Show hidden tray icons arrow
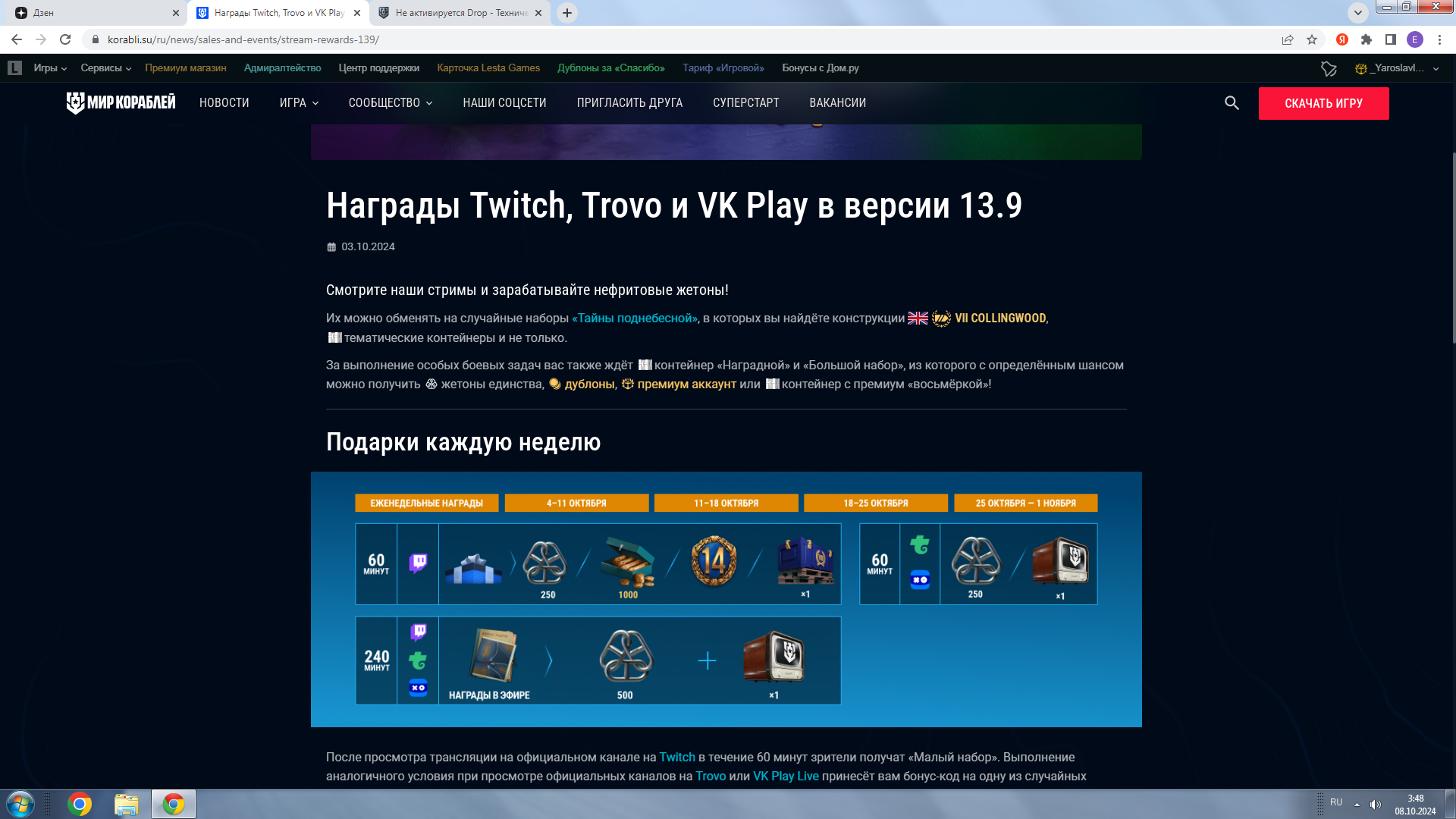Viewport: 1456px width, 819px height. [x=1357, y=805]
